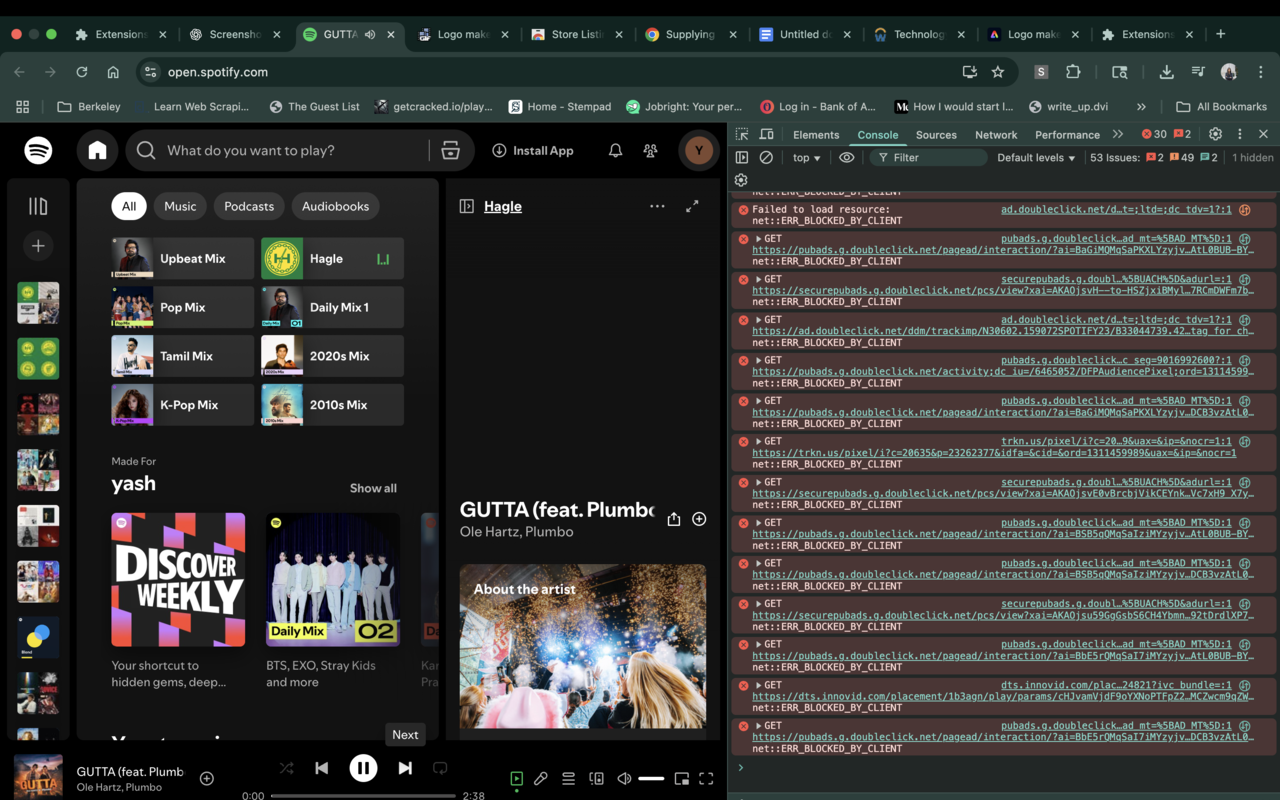Show the console sidebar button
The width and height of the screenshot is (1280, 800).
[741, 157]
